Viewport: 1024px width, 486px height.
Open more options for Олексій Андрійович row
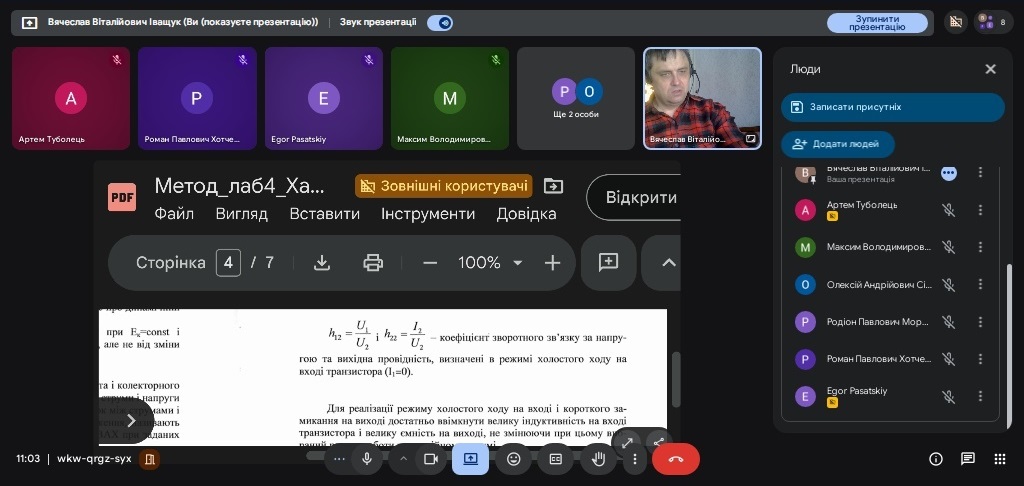coord(980,285)
